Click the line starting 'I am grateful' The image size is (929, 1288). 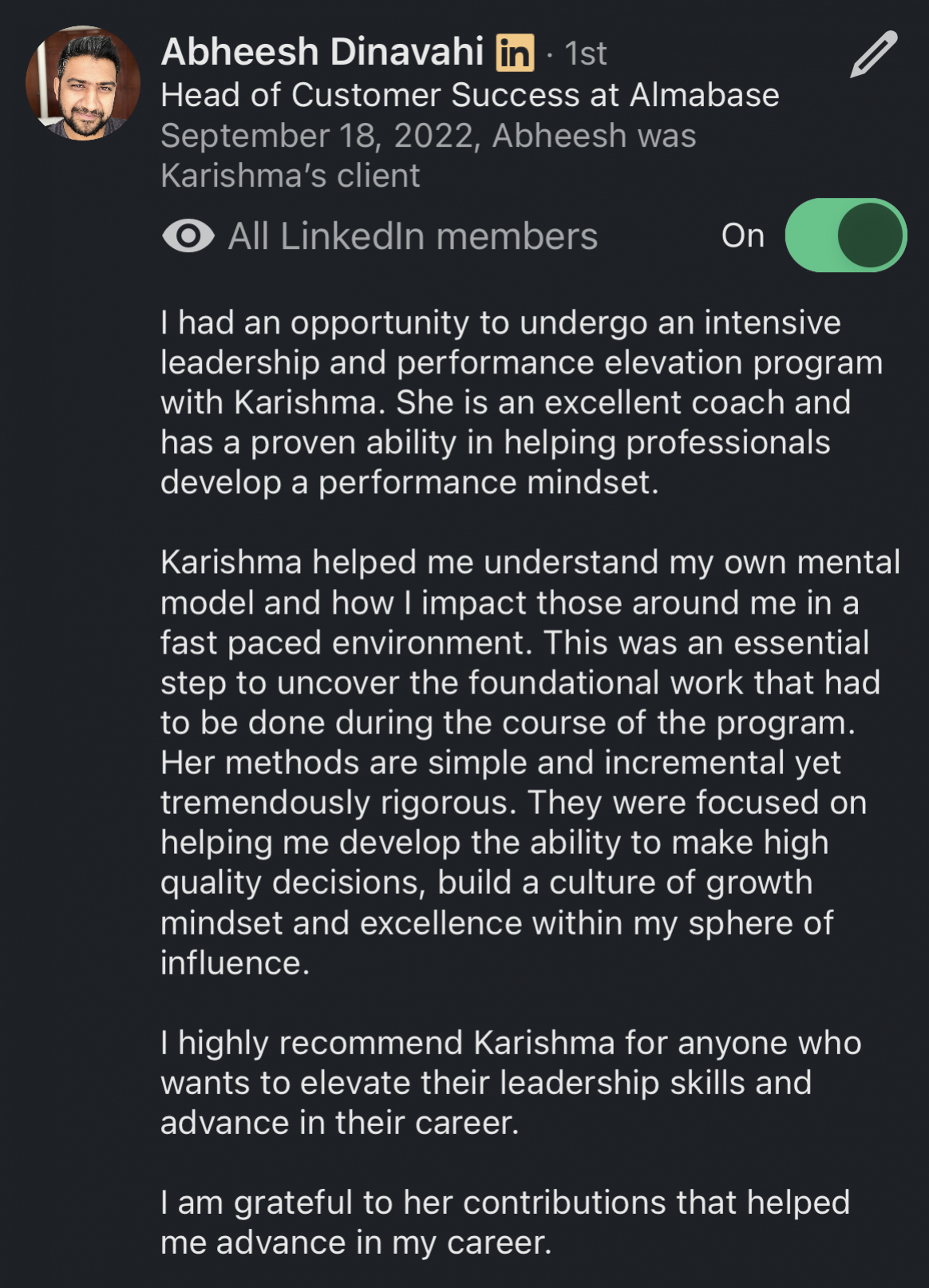[x=505, y=1203]
